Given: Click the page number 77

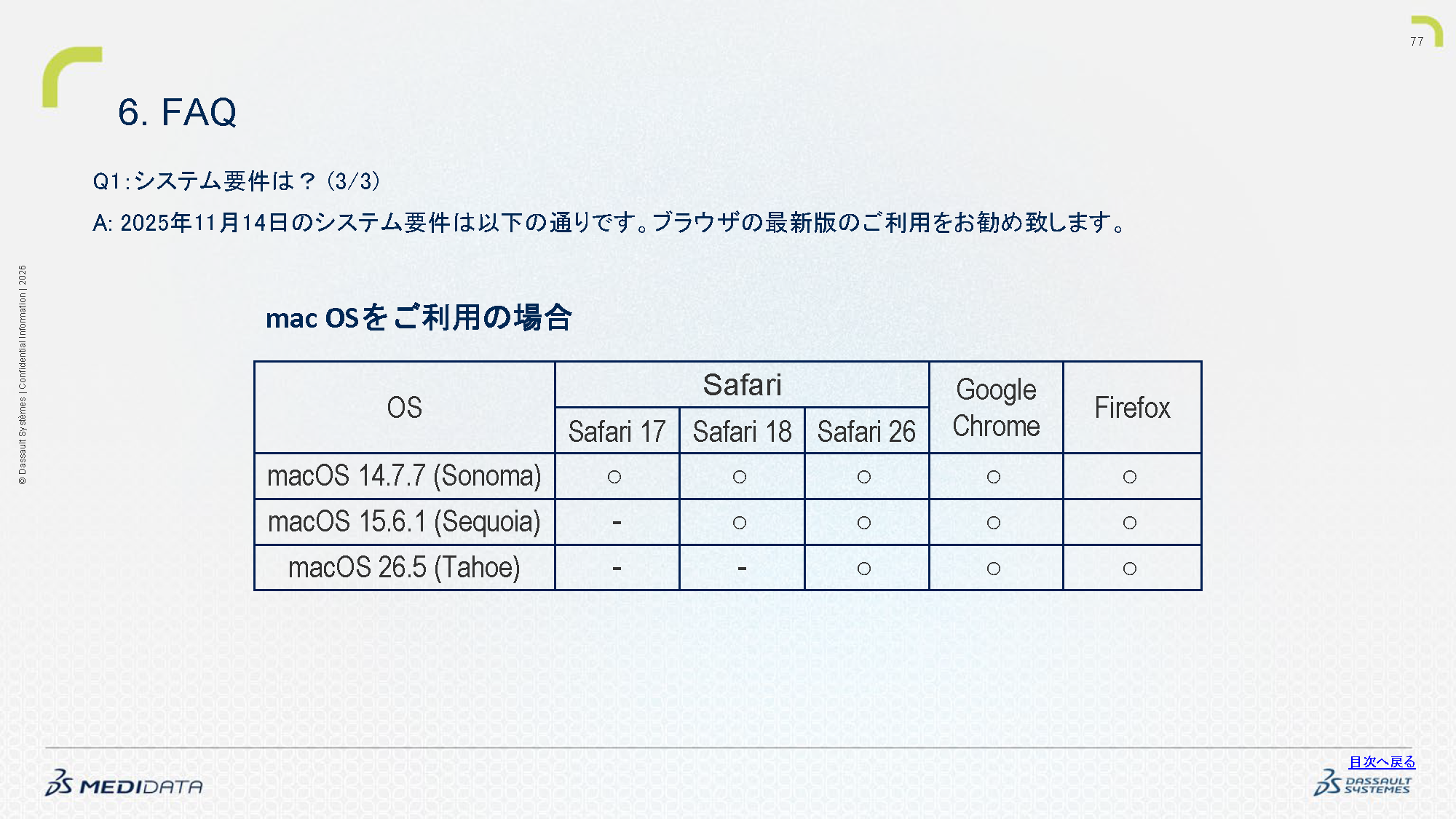Looking at the screenshot, I should (x=1417, y=41).
